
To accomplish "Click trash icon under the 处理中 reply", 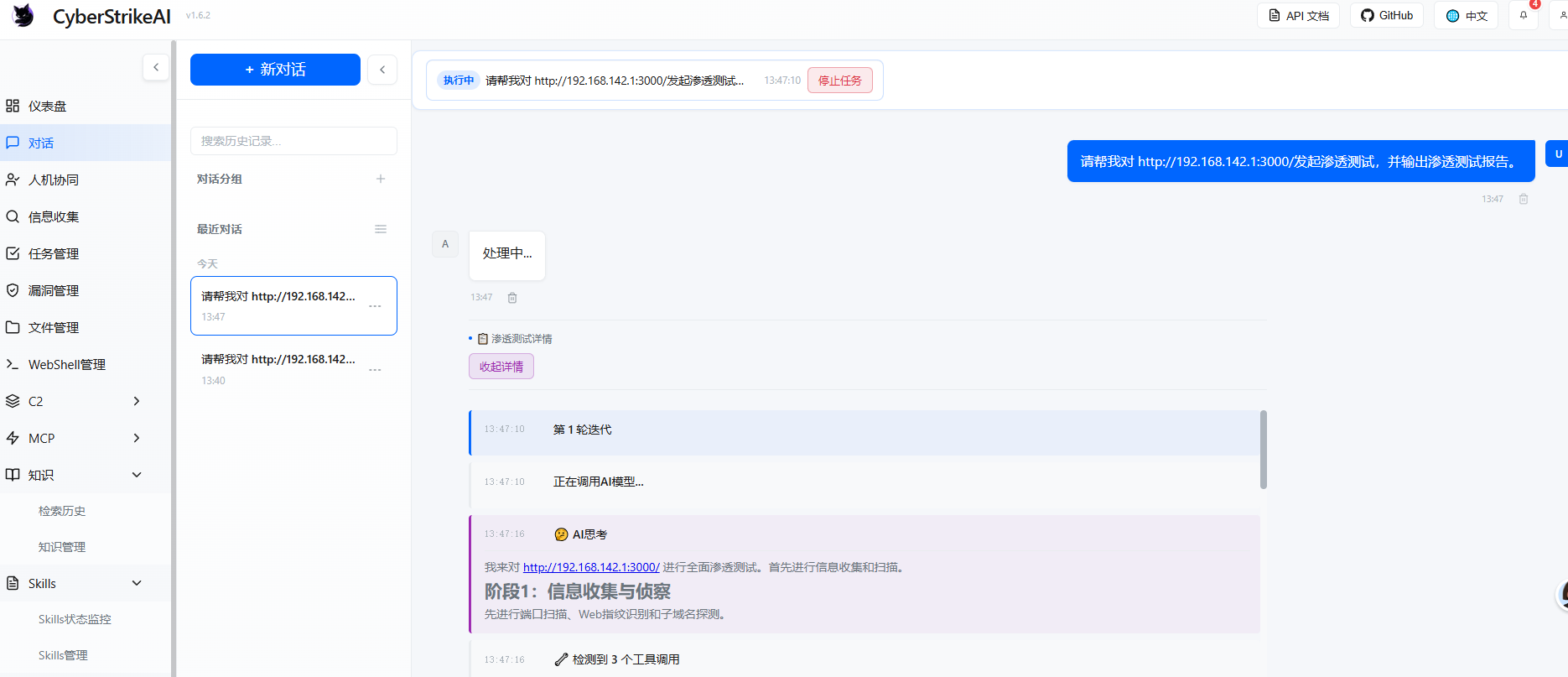I will tap(512, 298).
